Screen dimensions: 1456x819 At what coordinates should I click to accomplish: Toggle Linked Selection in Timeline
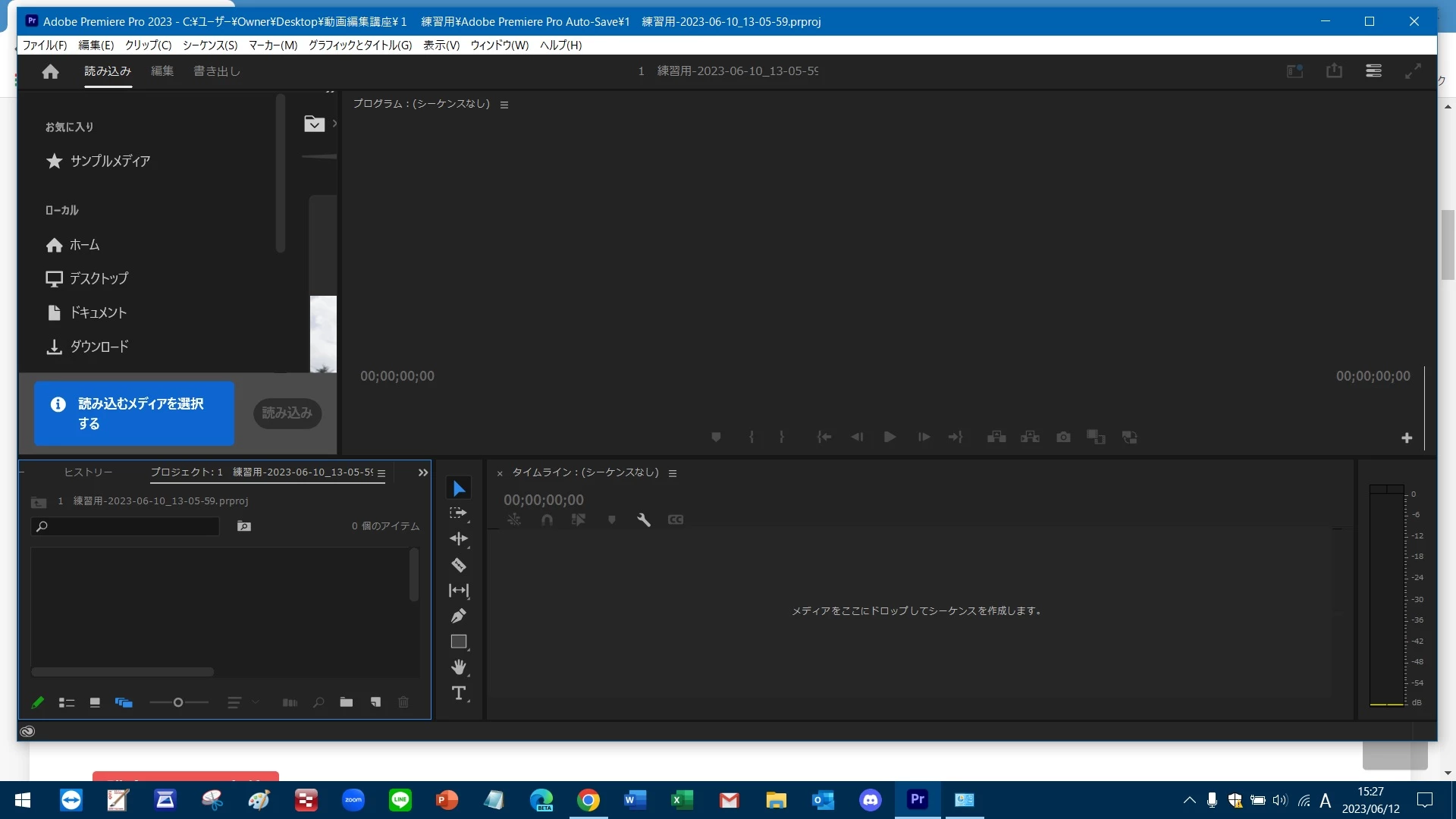pyautogui.click(x=579, y=519)
